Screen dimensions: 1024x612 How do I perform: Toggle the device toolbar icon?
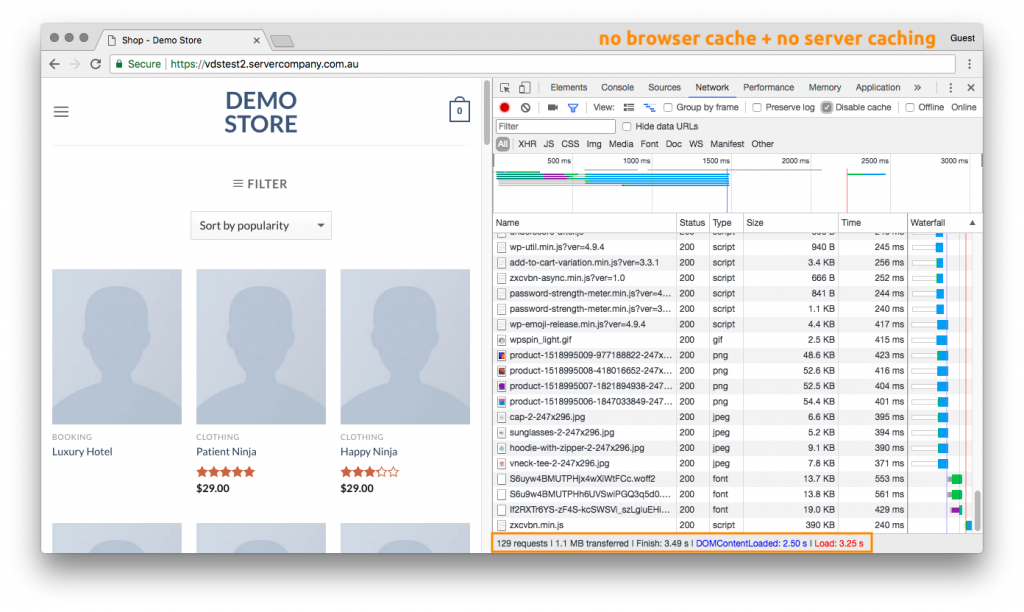tap(524, 88)
